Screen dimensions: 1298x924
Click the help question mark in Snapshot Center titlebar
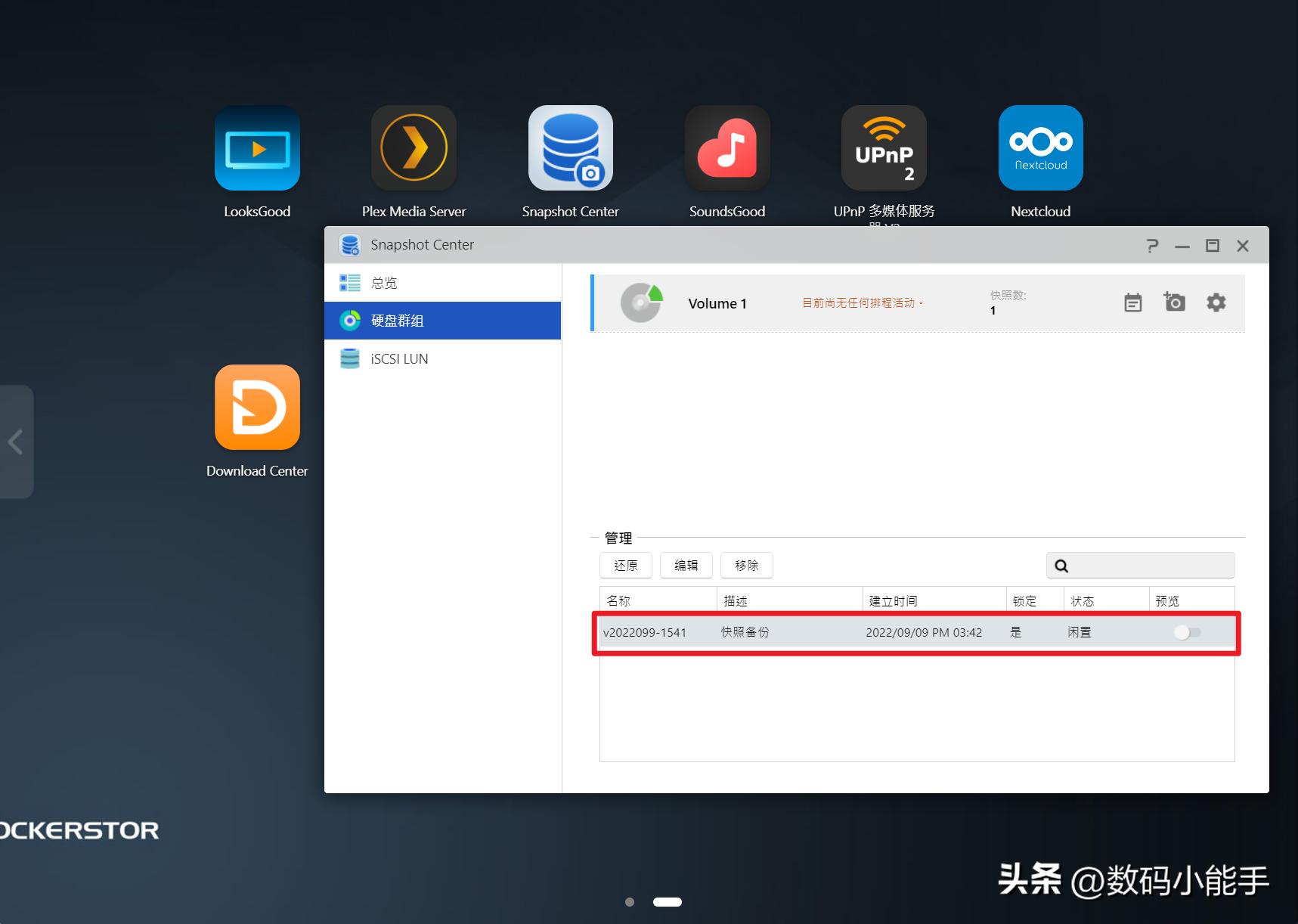coord(1151,245)
